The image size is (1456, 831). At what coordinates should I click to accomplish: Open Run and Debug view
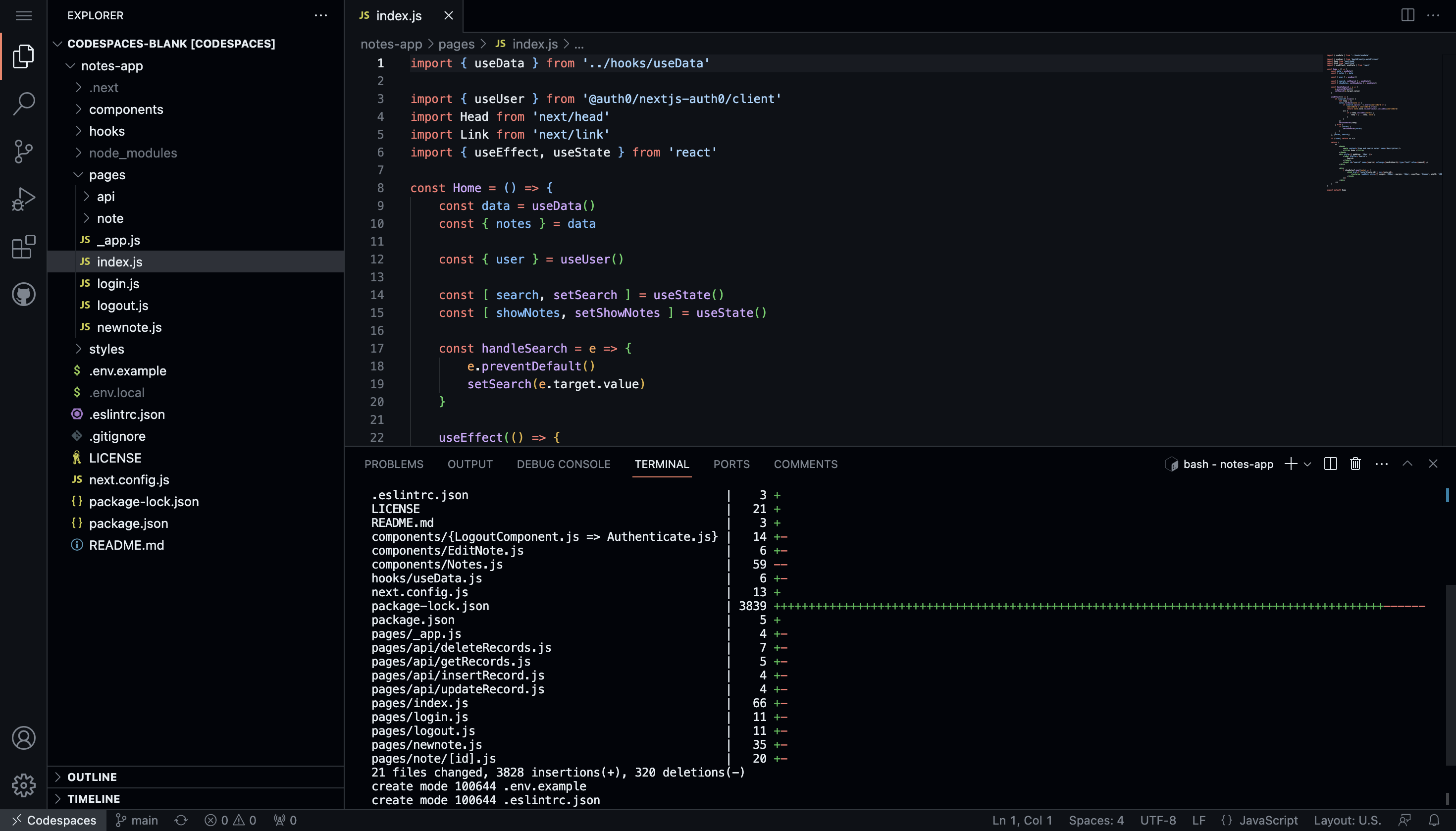[x=23, y=199]
